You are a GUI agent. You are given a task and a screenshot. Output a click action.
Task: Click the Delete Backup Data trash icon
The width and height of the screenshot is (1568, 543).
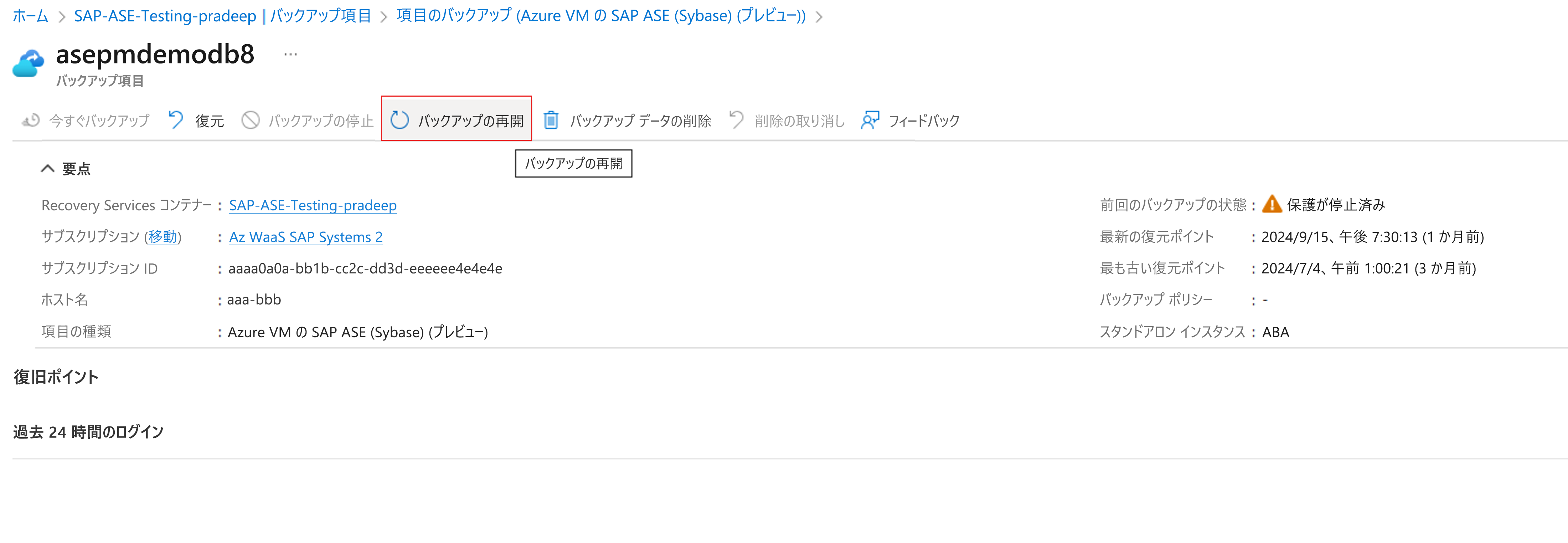tap(551, 120)
